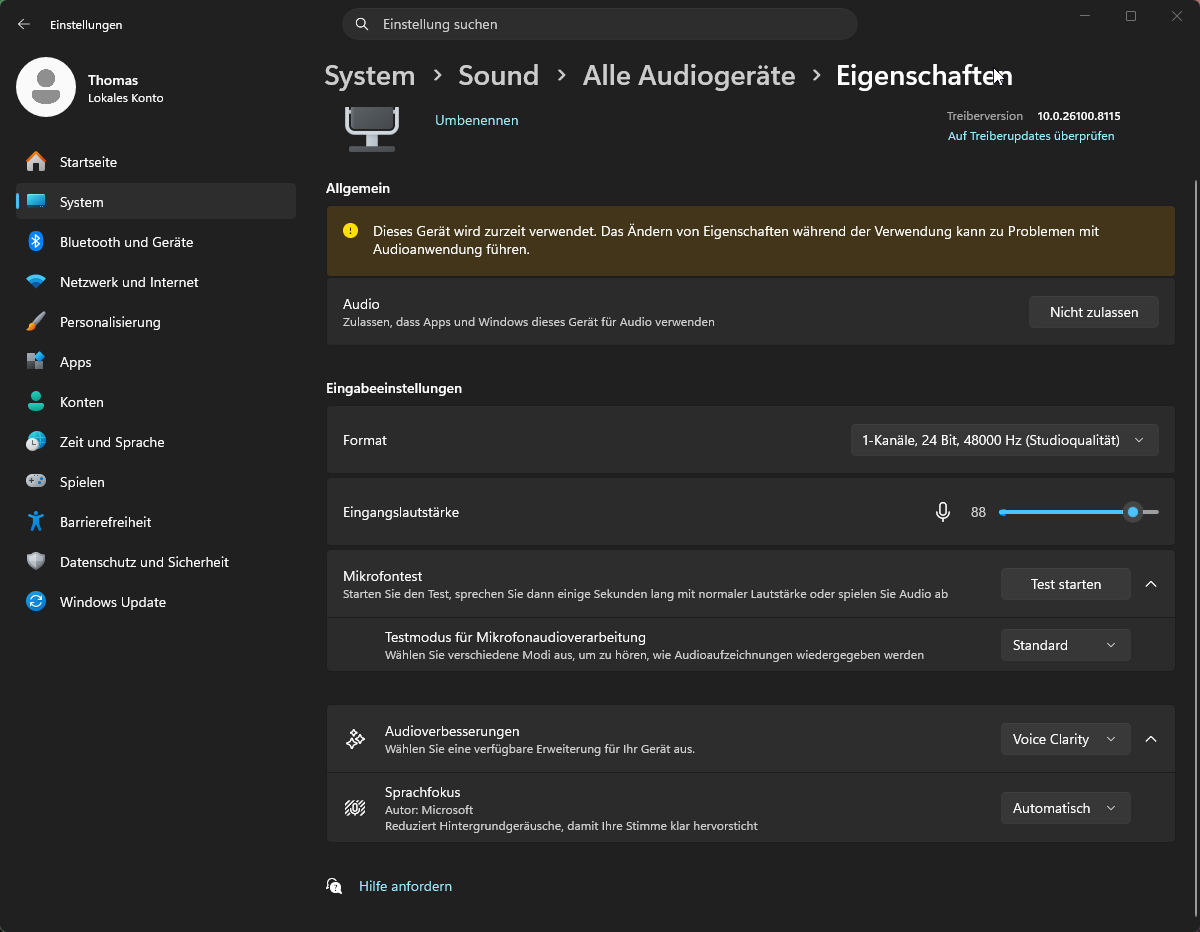Start the microphone test
This screenshot has height=932, width=1200.
[x=1065, y=584]
